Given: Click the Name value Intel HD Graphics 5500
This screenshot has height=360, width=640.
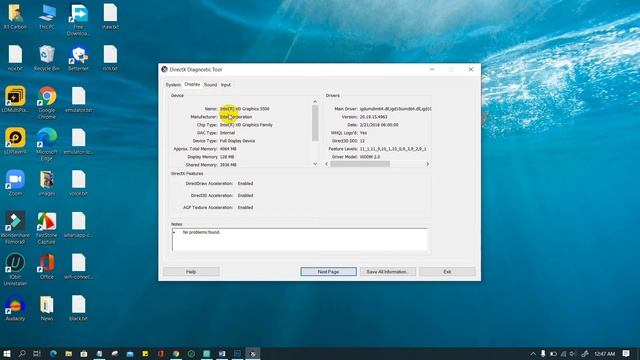Looking at the screenshot, I should point(244,109).
